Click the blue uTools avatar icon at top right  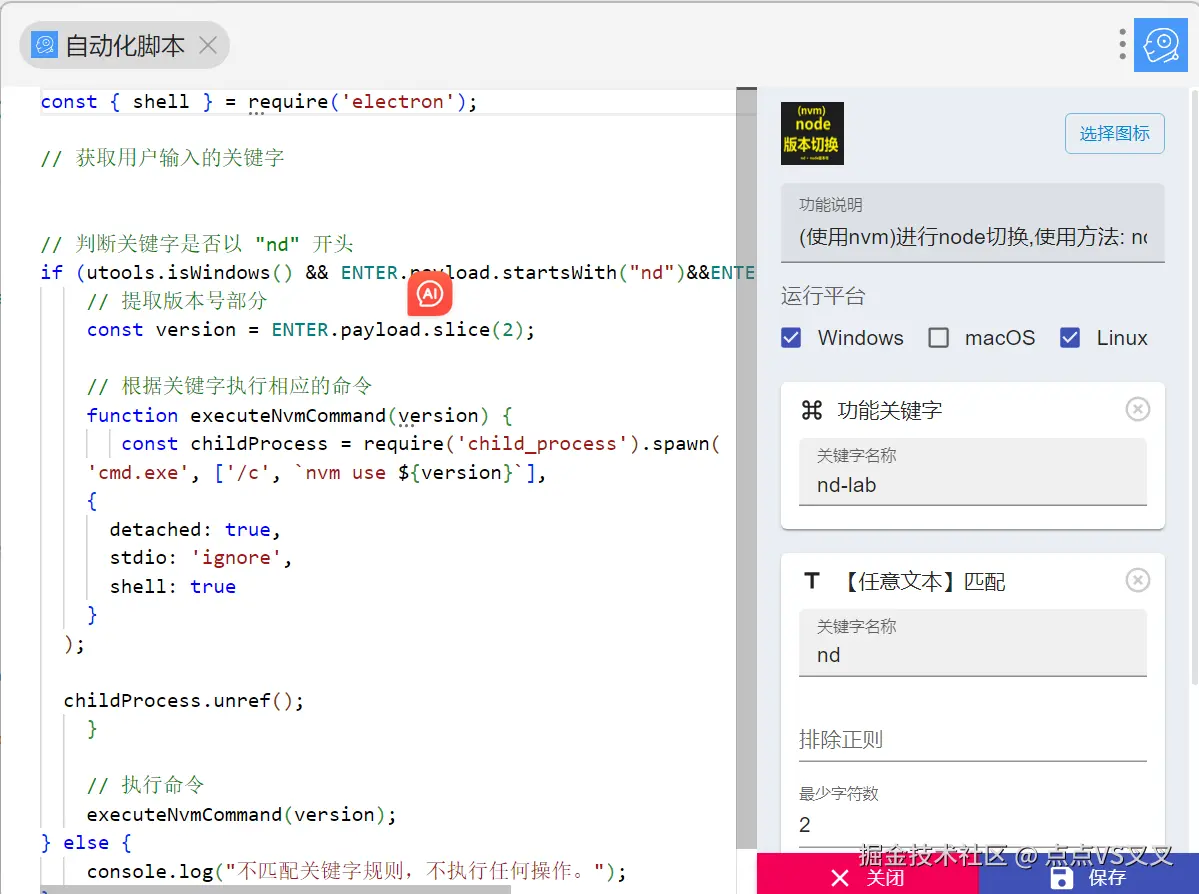(1160, 45)
